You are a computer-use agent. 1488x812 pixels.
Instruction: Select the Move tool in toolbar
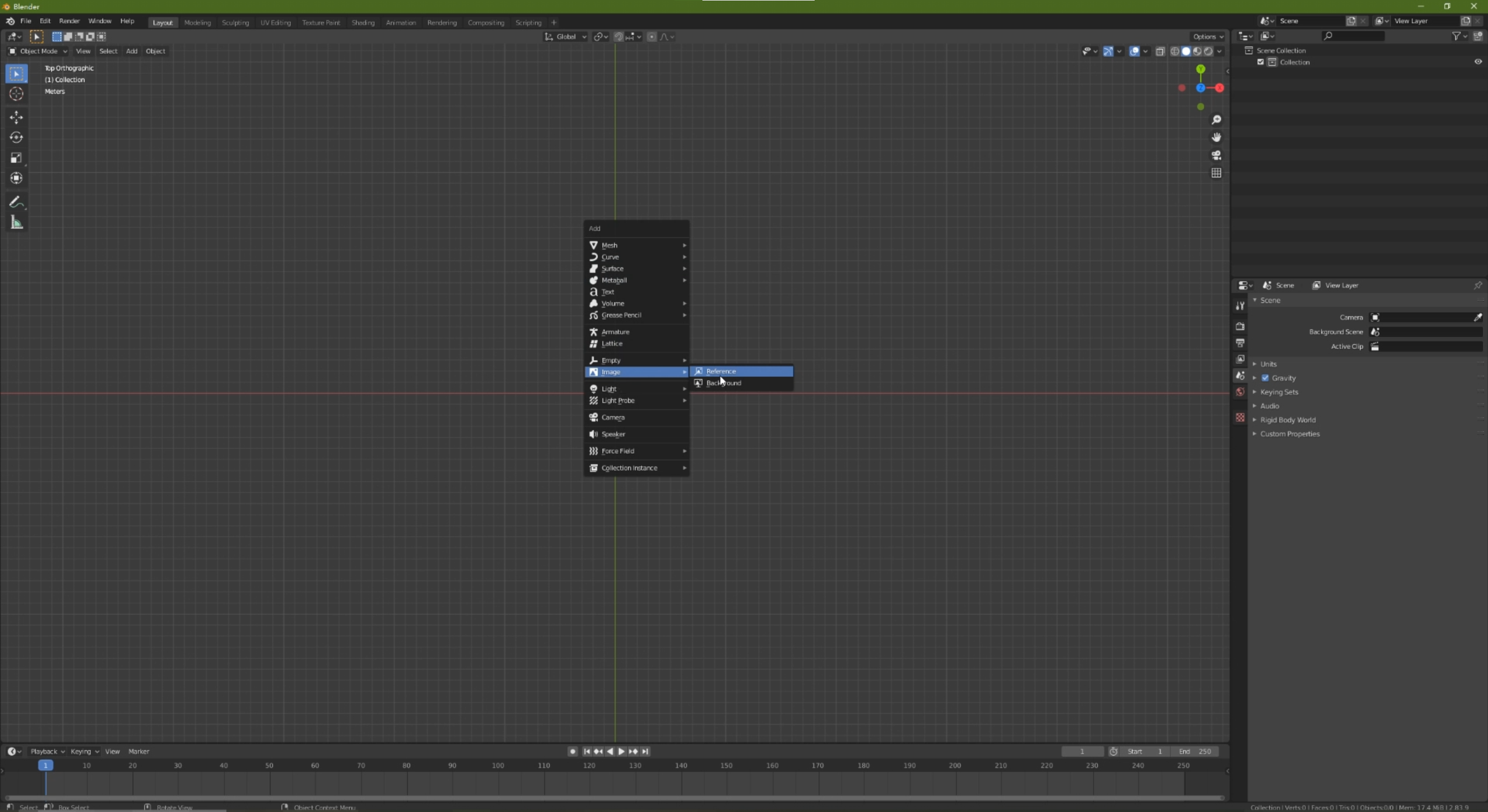16,117
